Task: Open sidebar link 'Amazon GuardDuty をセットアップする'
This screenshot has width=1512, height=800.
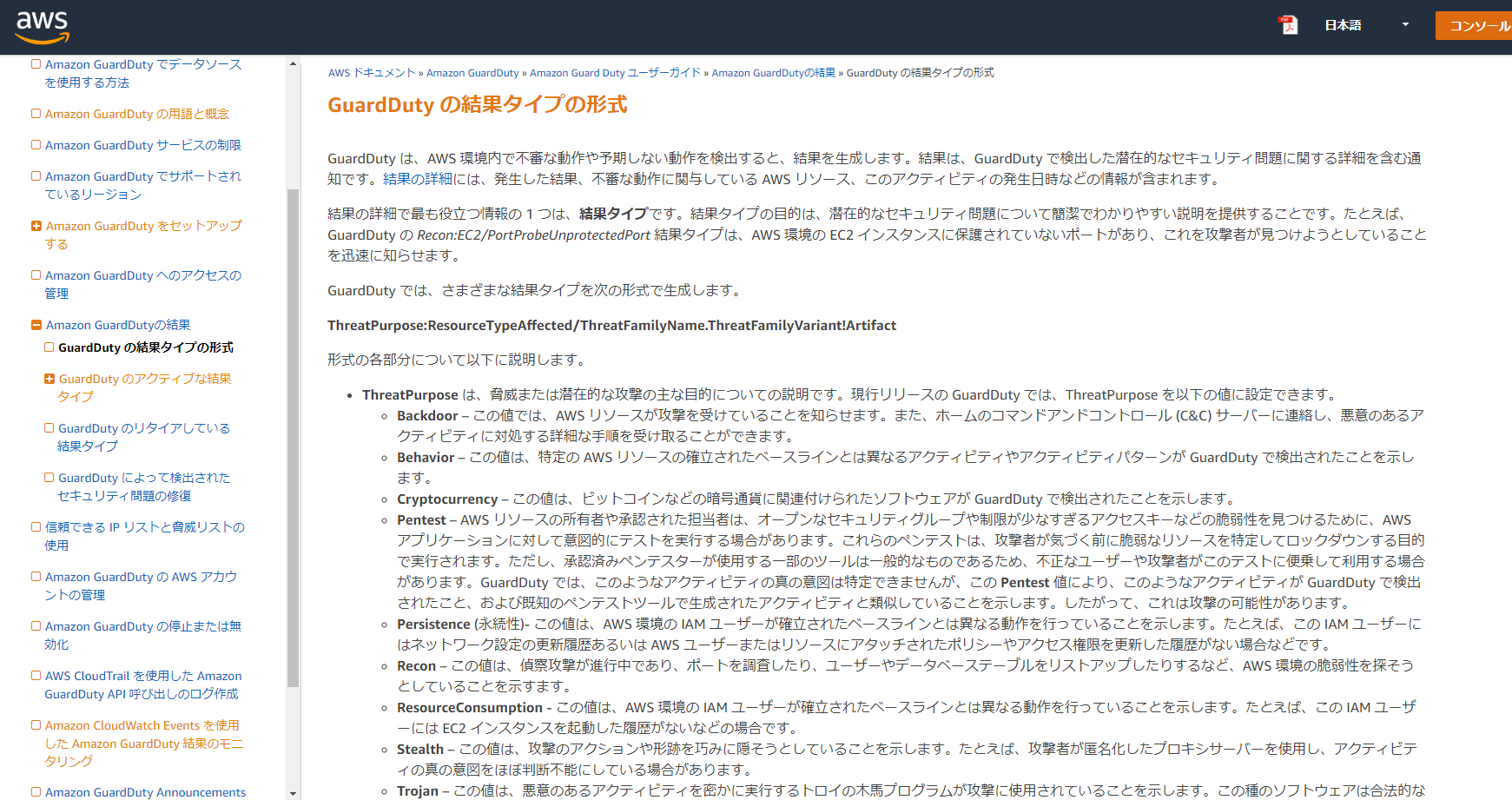Action: click(143, 235)
